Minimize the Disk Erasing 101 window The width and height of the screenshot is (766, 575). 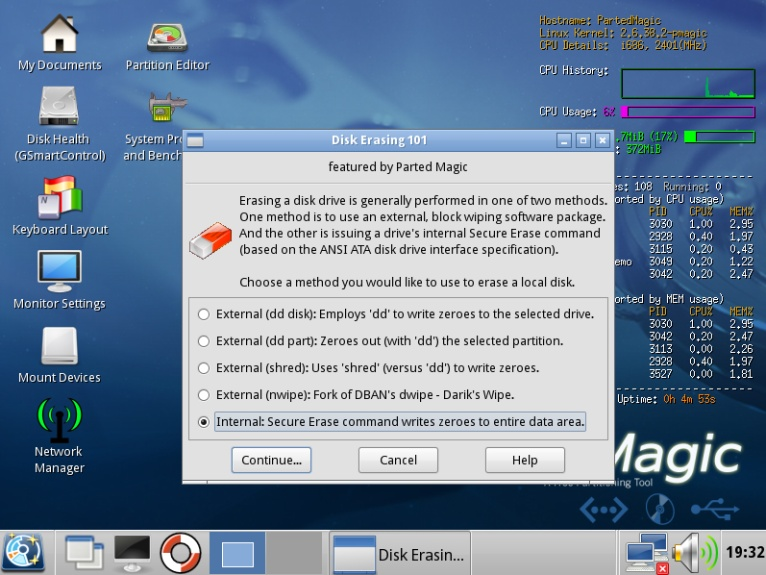tap(564, 141)
